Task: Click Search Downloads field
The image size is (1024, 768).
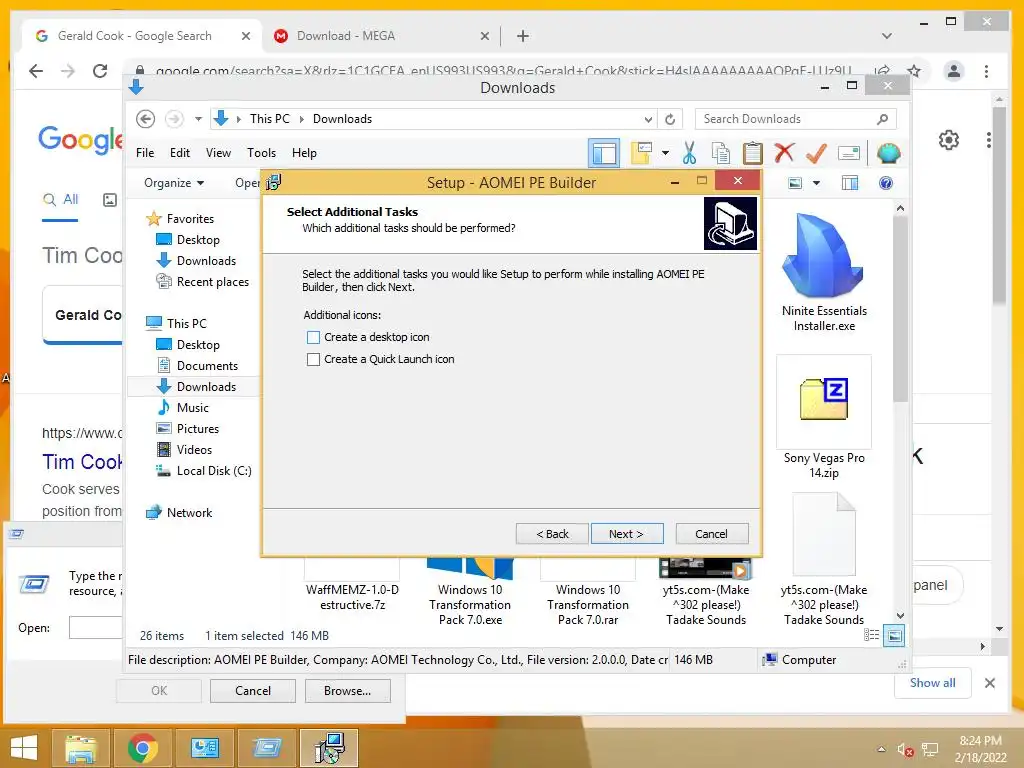Action: (x=795, y=119)
